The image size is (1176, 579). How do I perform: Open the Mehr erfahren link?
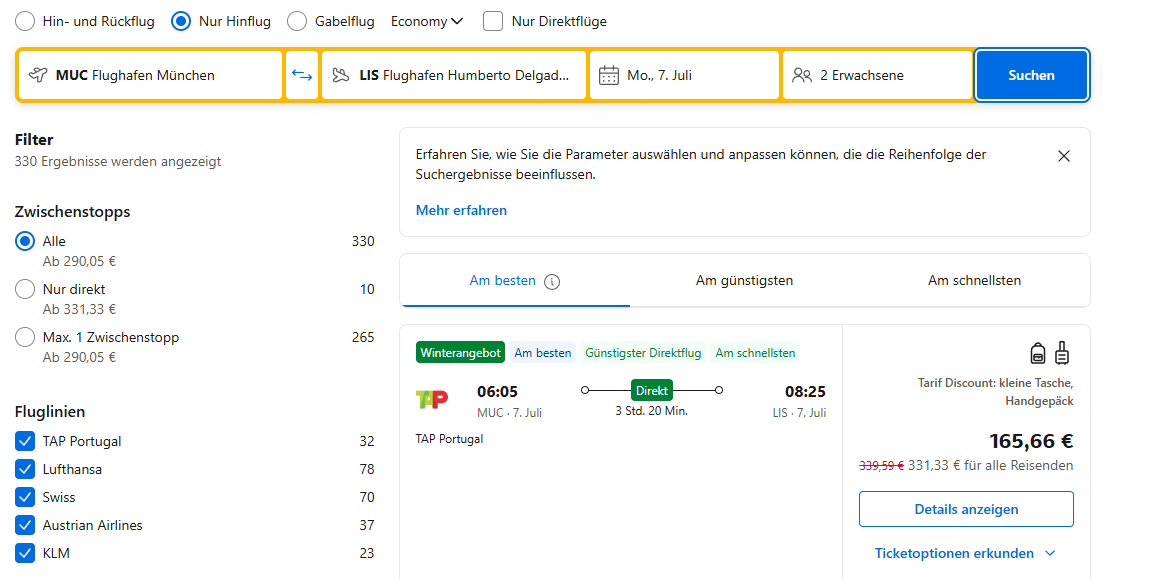coord(461,210)
